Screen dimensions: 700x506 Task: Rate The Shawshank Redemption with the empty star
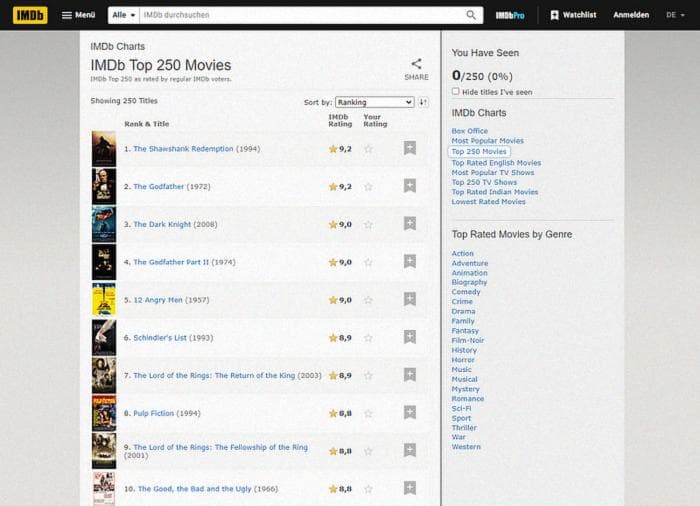pos(368,149)
